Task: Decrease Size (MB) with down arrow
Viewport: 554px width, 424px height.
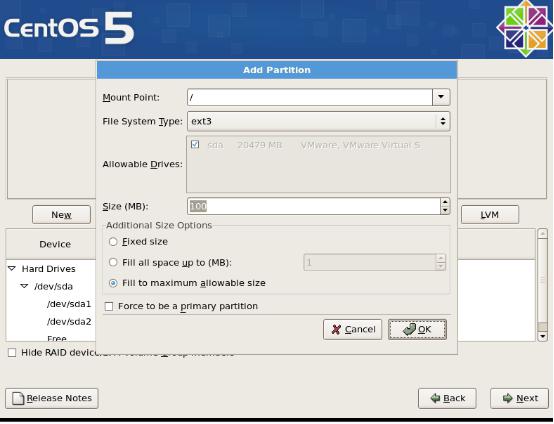Action: [445, 210]
